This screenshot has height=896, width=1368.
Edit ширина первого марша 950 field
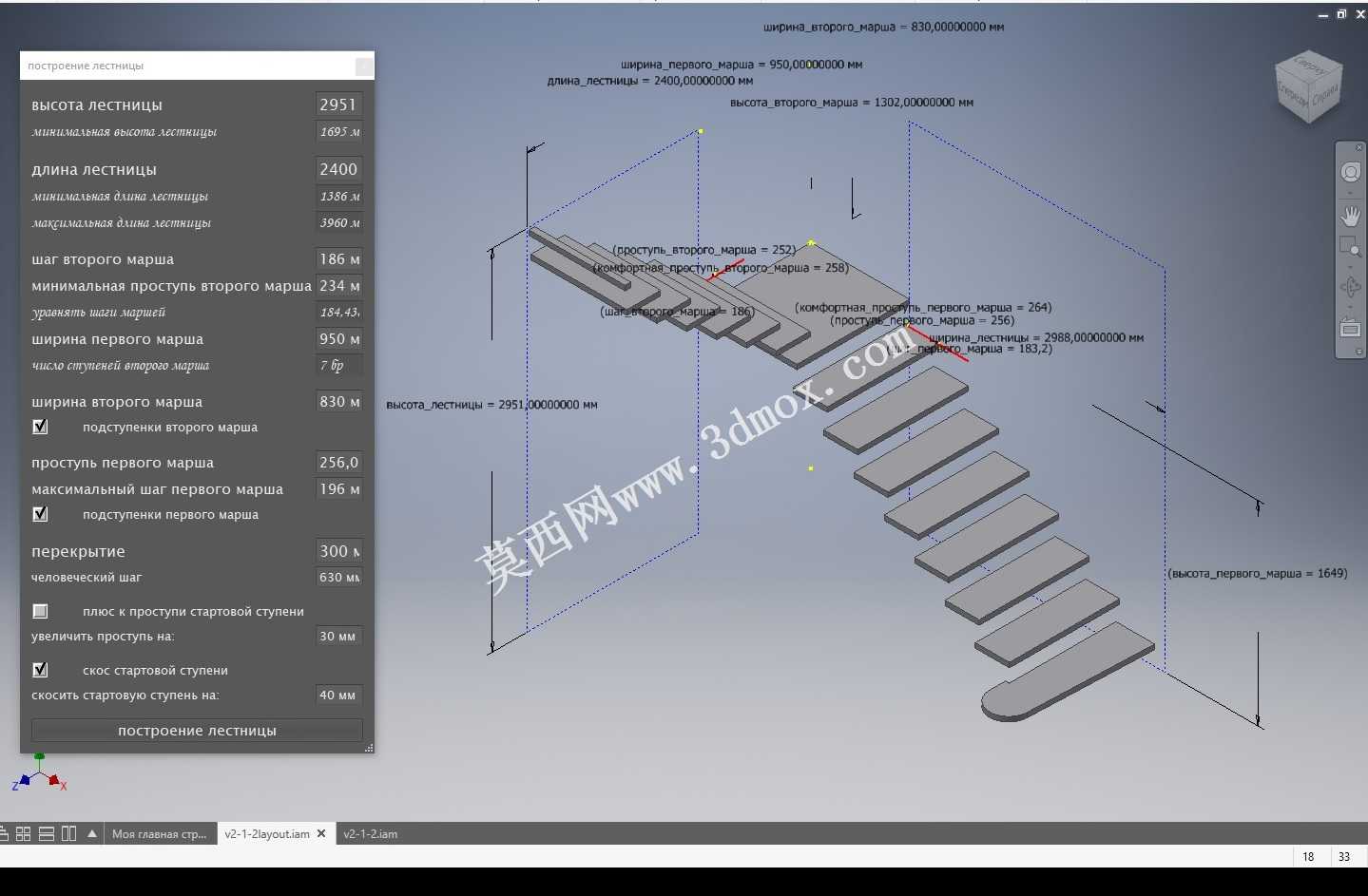click(338, 338)
